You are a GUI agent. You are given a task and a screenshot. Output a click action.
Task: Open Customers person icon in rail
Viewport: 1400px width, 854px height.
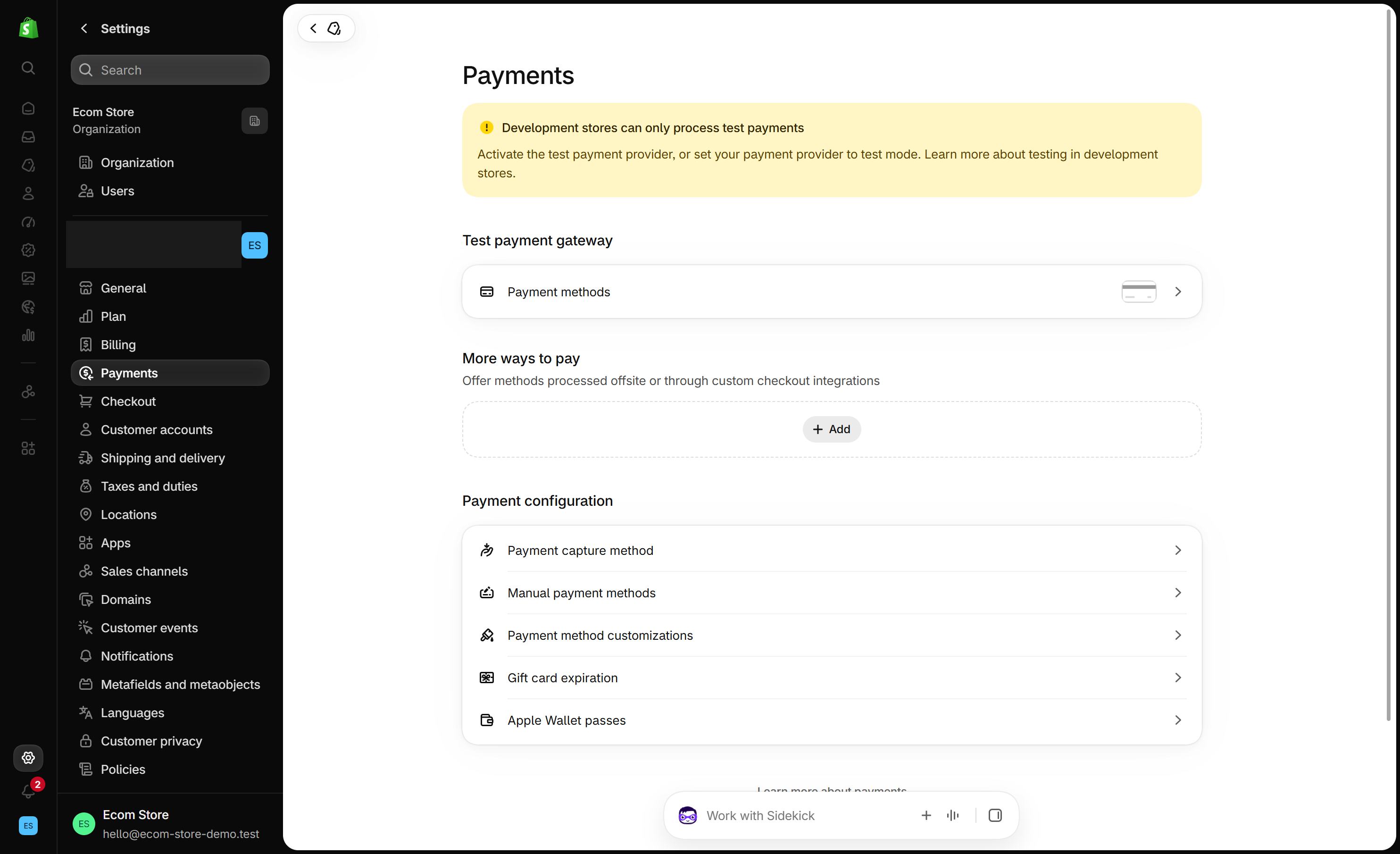(28, 194)
